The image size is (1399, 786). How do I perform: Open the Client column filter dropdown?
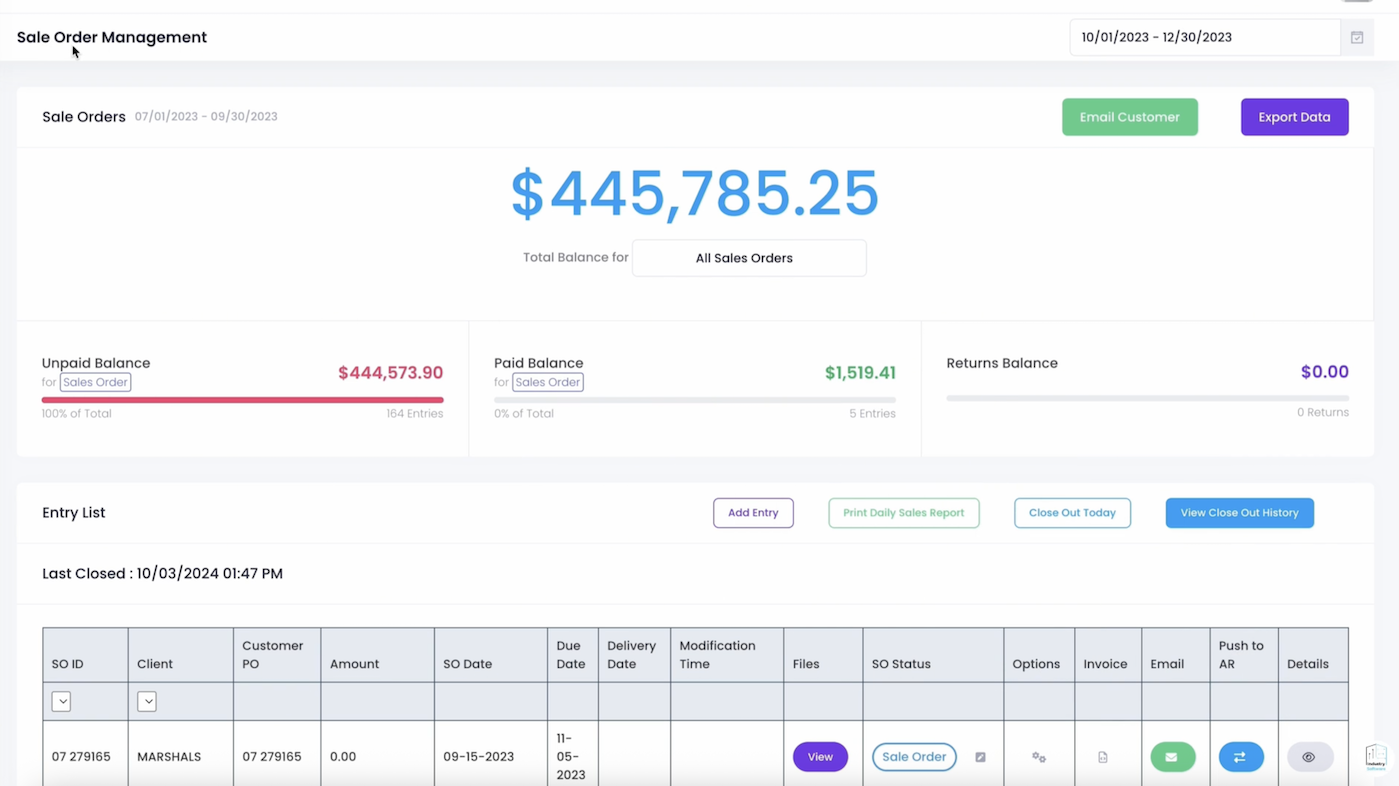(x=147, y=701)
